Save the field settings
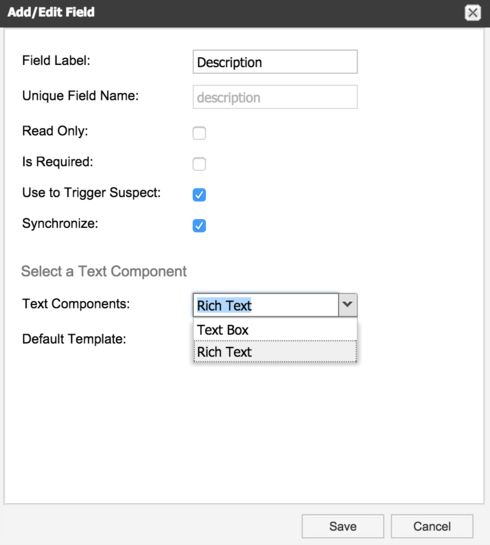490x545 pixels. [x=343, y=526]
